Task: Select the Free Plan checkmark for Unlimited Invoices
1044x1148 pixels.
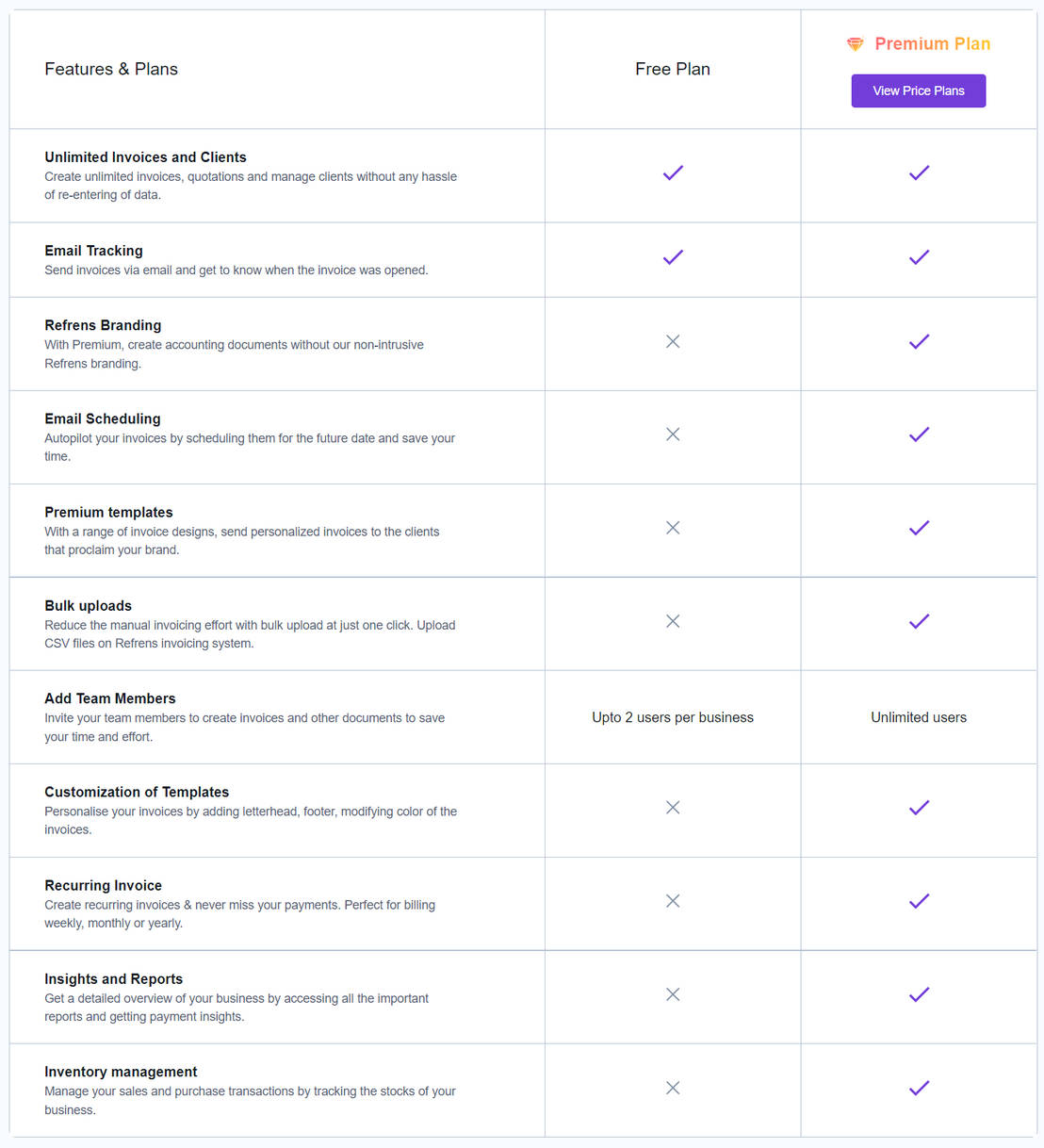Action: click(672, 173)
